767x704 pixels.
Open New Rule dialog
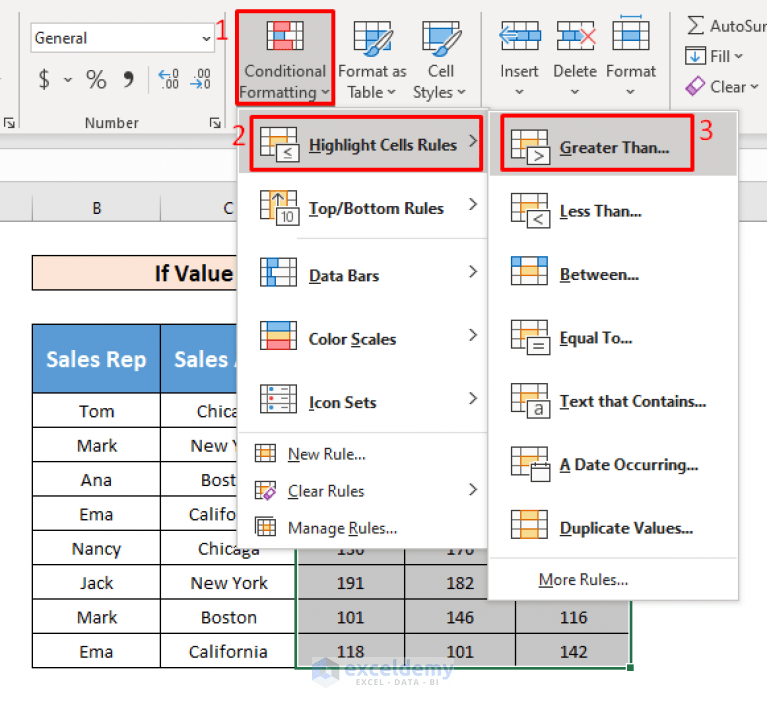(x=363, y=454)
